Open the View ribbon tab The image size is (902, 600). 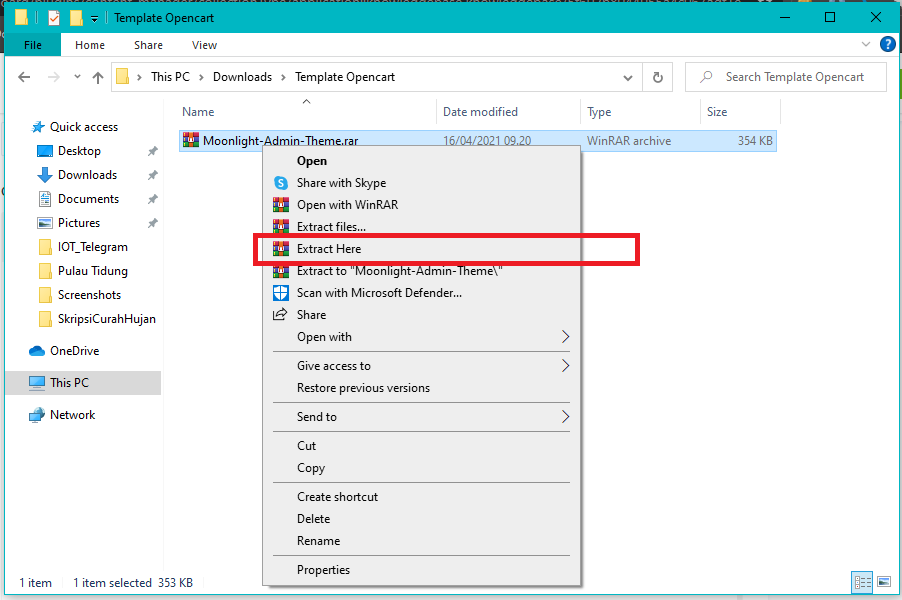tap(204, 45)
